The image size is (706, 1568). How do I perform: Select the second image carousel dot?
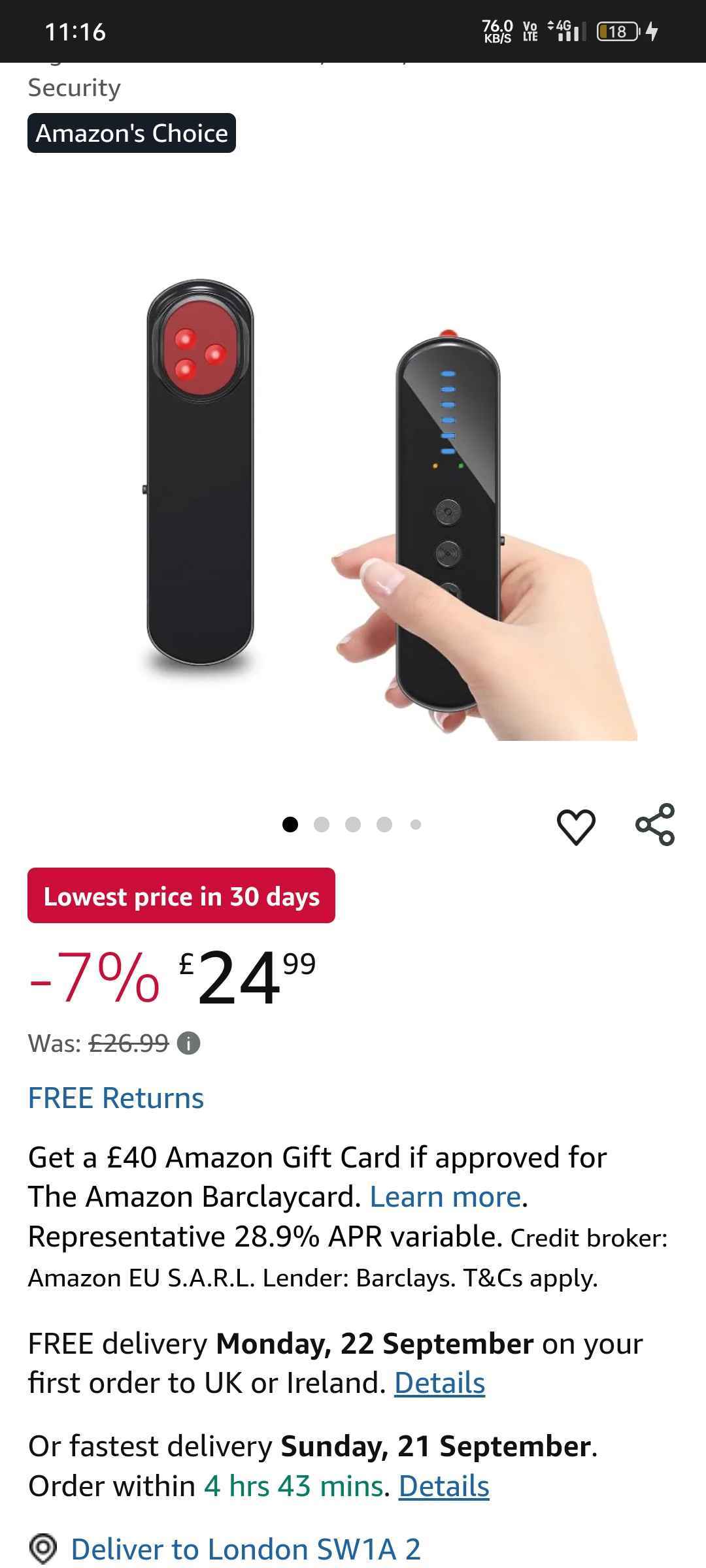(322, 825)
